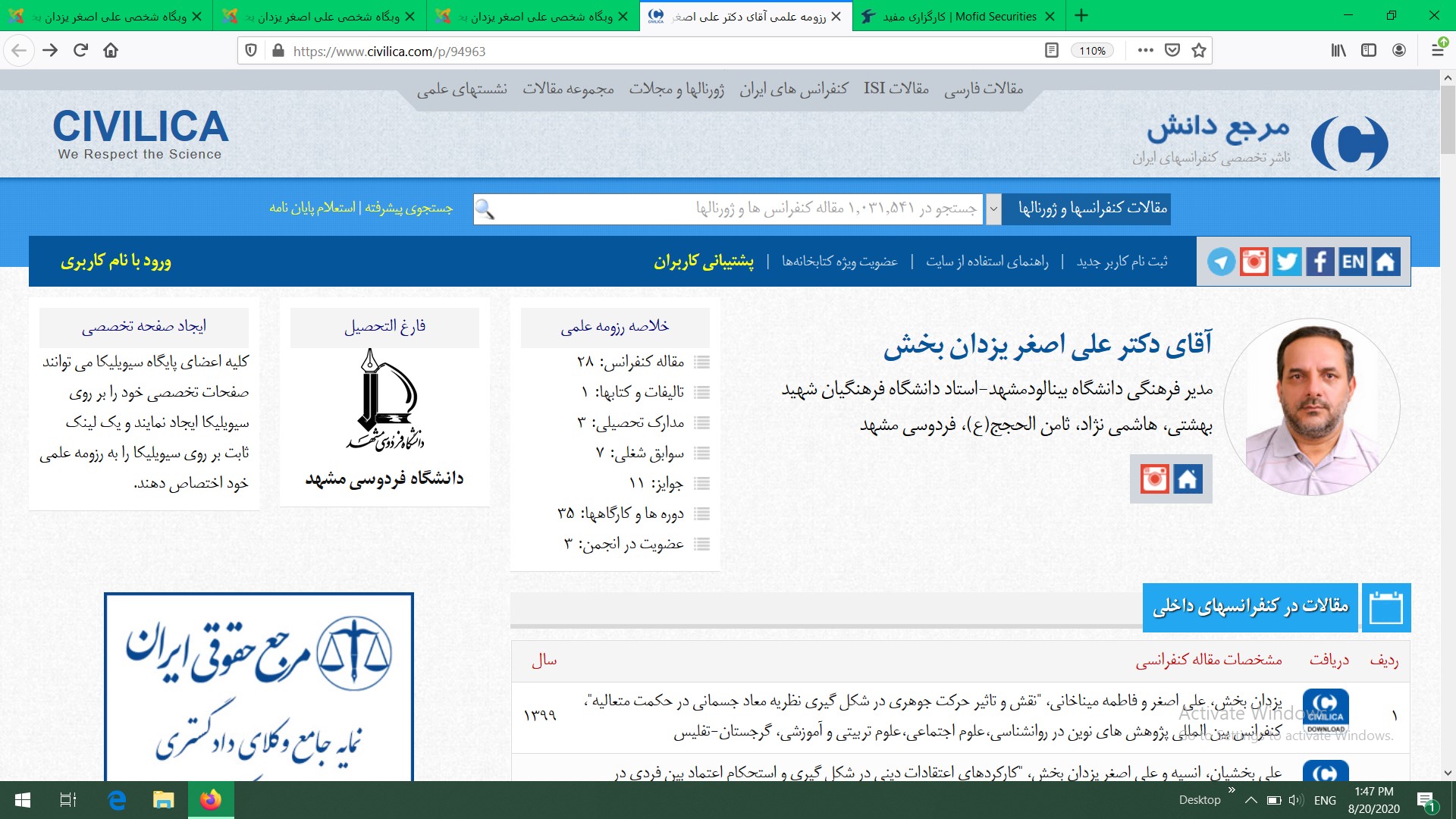Click ورود با نام کاربری login link

pos(116,262)
